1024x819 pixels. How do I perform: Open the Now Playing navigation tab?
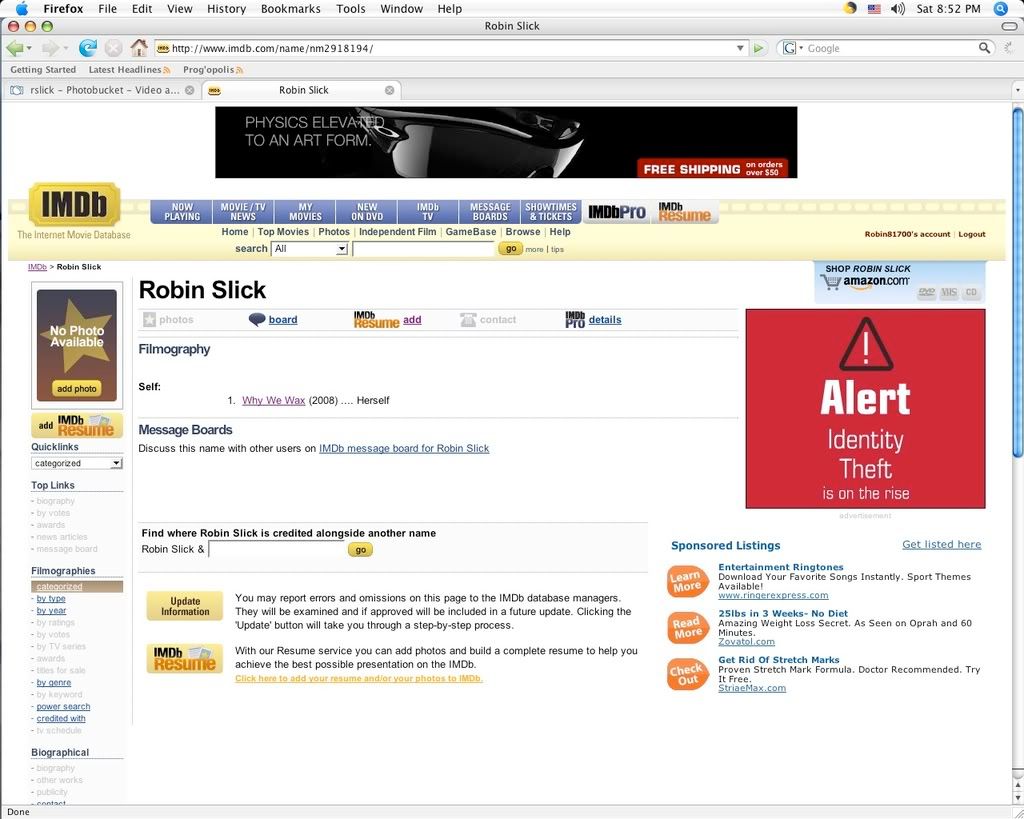pos(182,212)
